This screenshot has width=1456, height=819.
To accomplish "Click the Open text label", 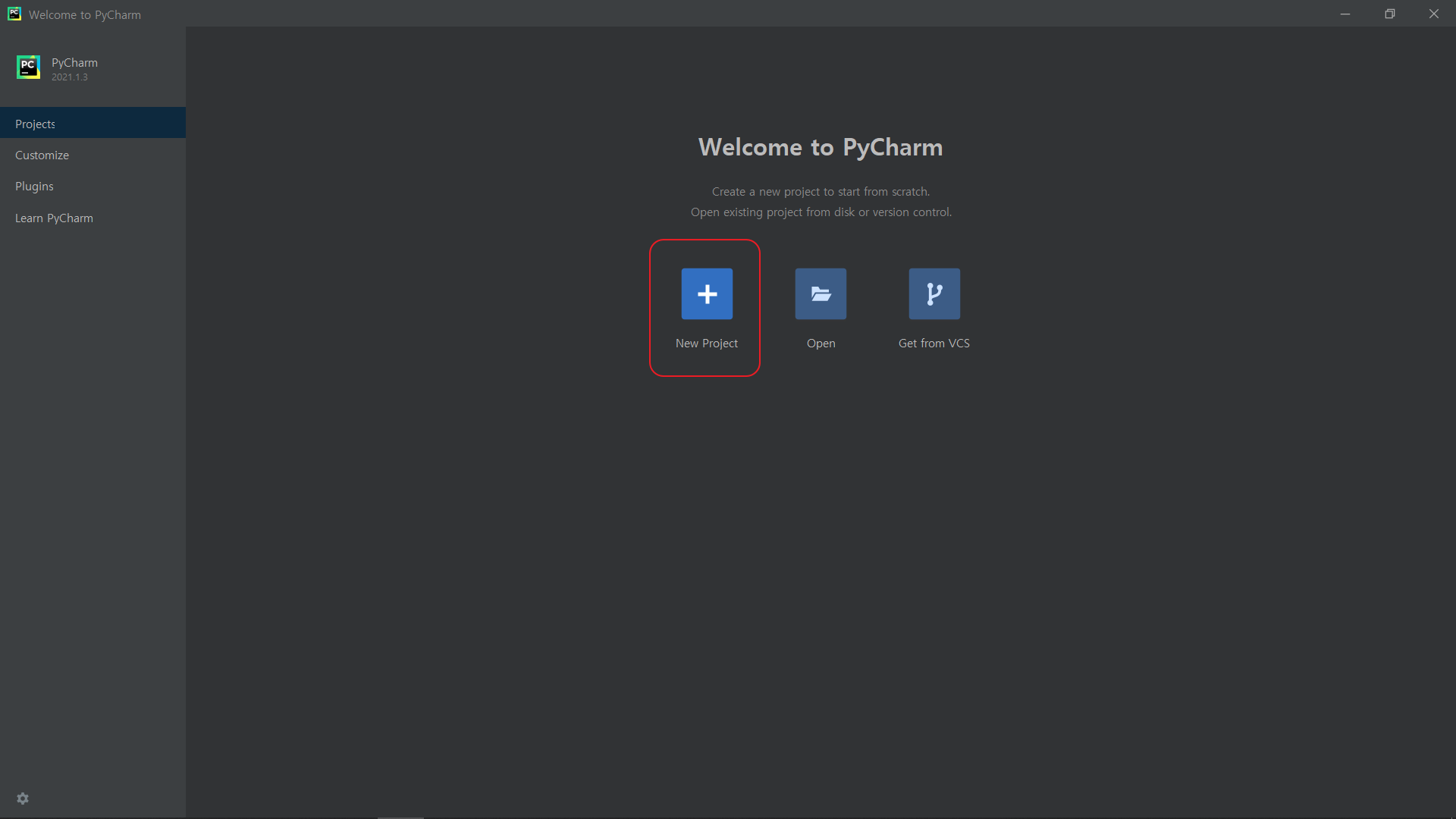I will point(821,343).
